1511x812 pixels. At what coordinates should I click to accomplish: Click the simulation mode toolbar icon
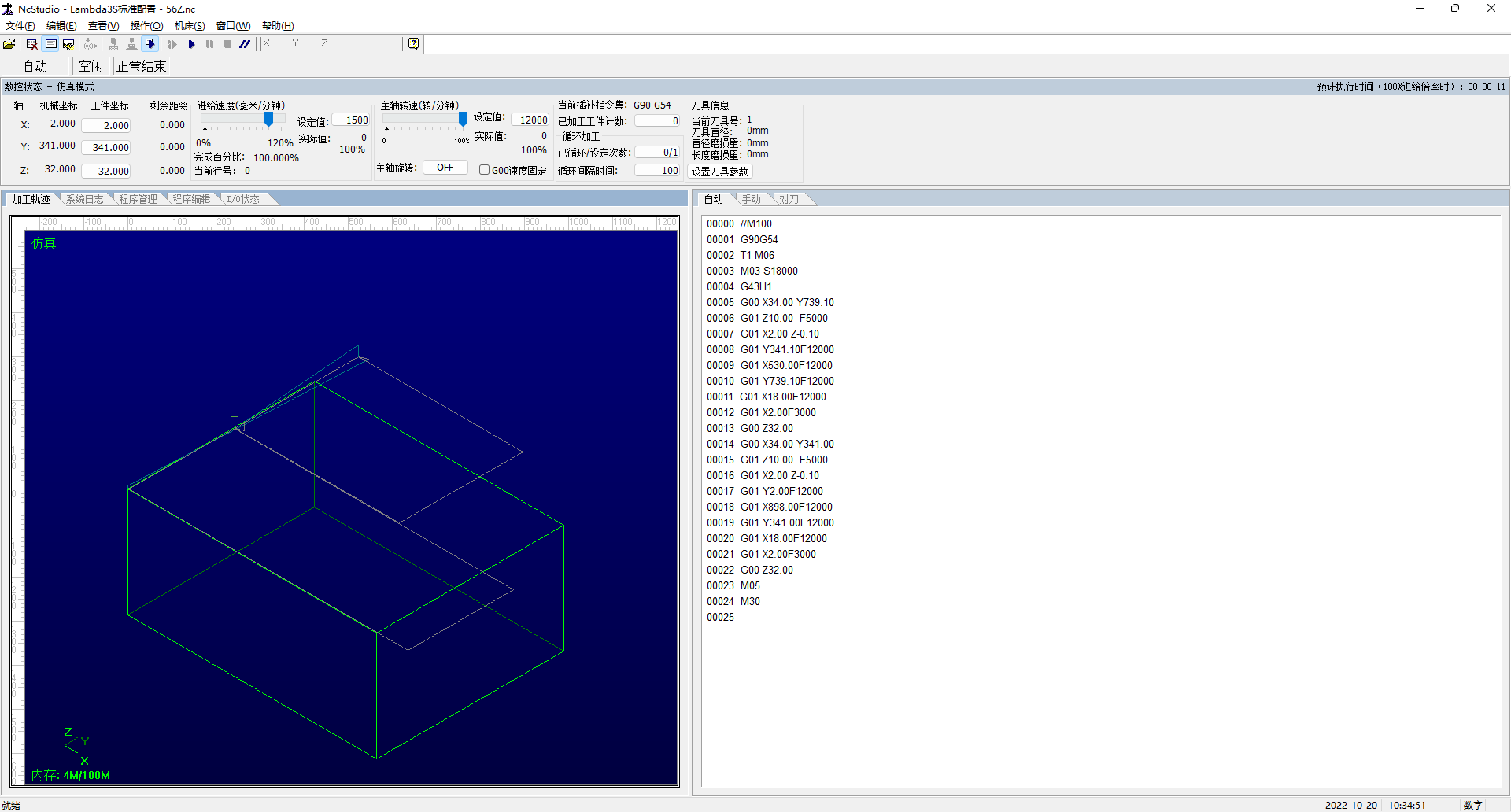point(150,44)
